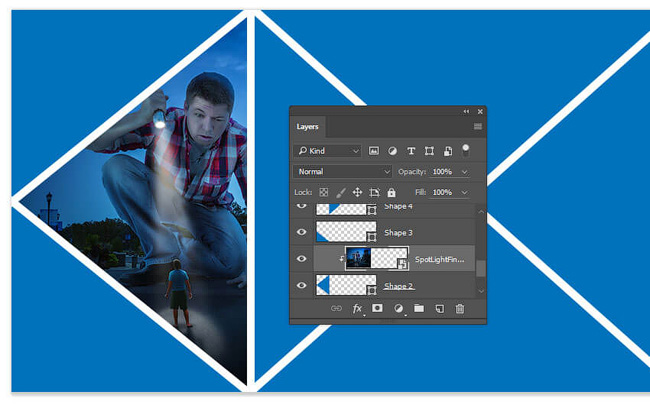
Task: Add layer mask icon
Action: click(377, 308)
